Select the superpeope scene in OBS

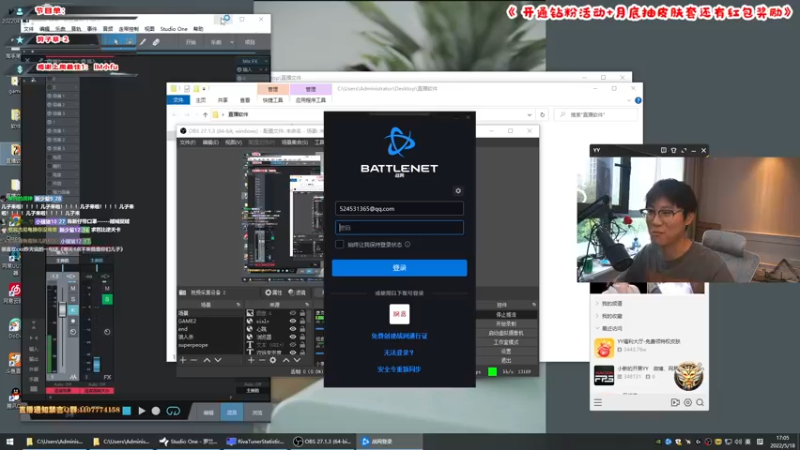210,345
